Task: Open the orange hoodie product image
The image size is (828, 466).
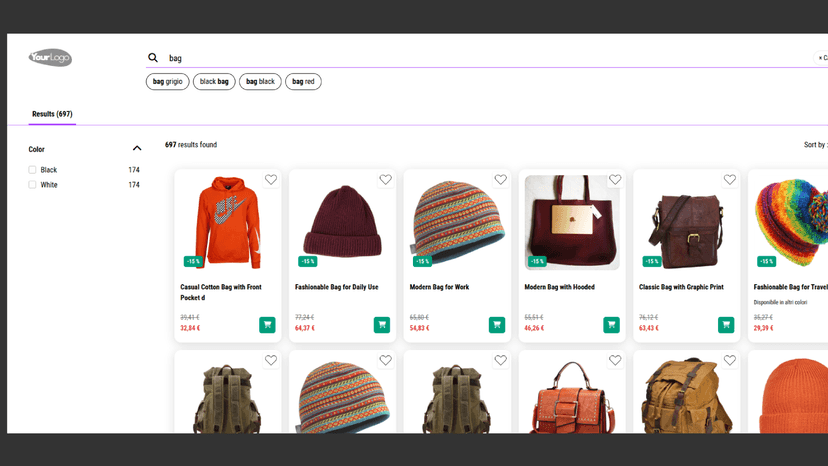Action: (228, 222)
